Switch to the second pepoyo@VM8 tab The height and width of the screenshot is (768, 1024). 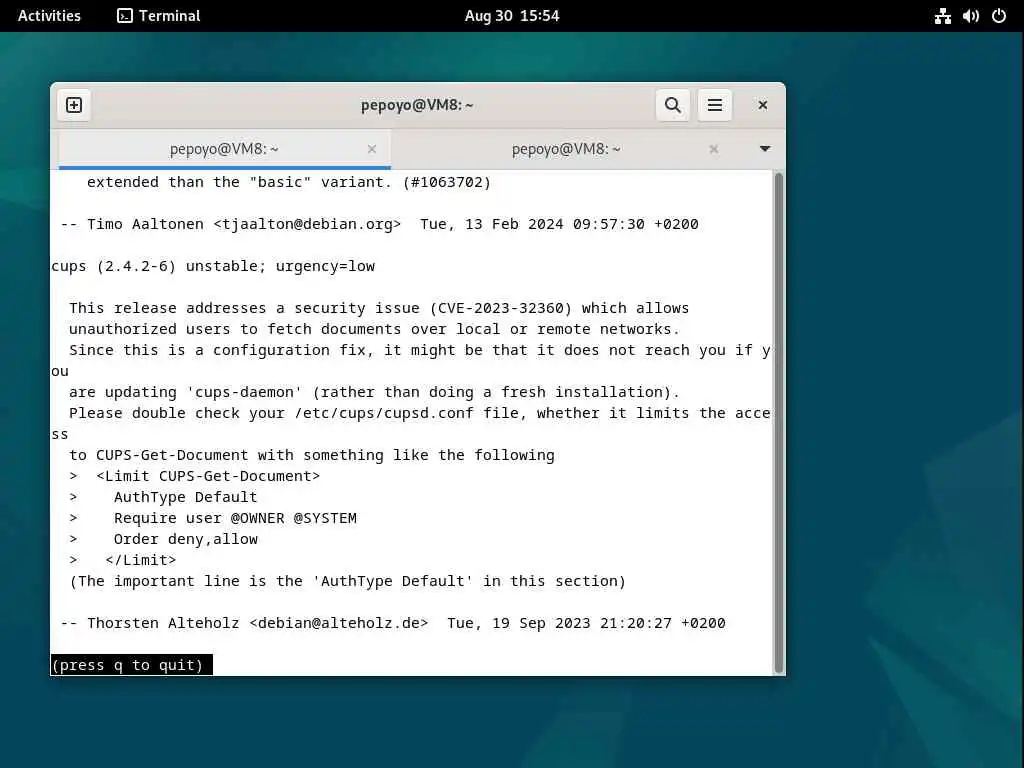tap(566, 149)
